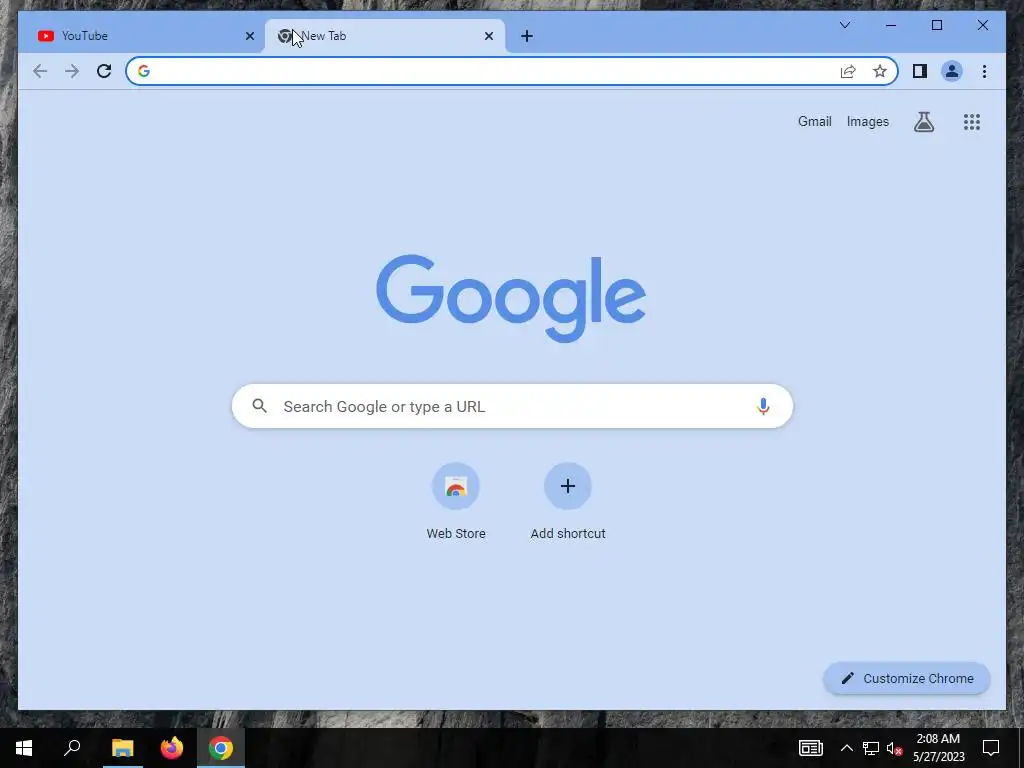The image size is (1024, 768).
Task: Open Windows taskbar search
Action: pyautogui.click(x=72, y=748)
